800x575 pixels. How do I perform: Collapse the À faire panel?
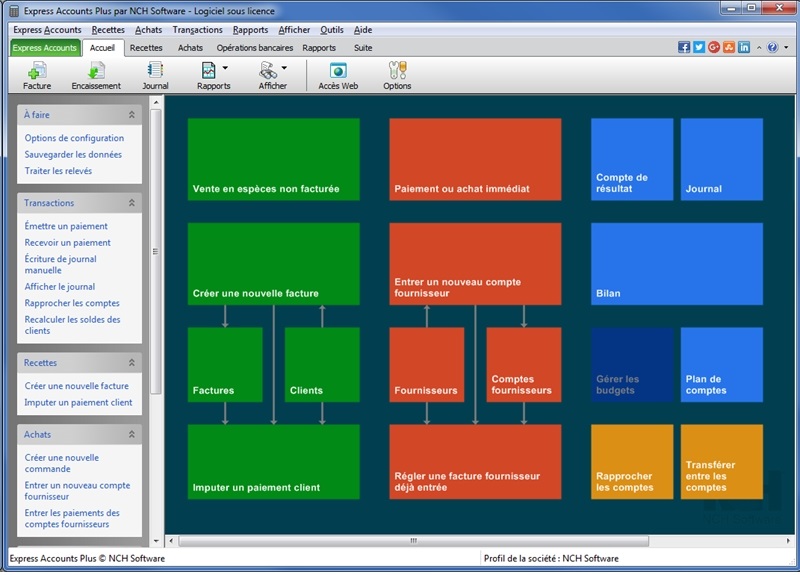[132, 115]
